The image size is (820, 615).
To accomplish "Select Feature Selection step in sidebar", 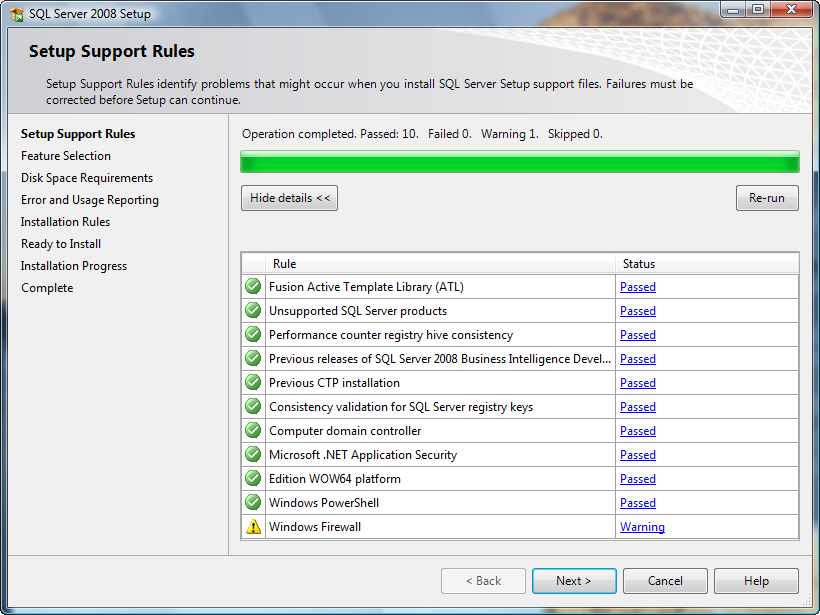I will coord(66,156).
